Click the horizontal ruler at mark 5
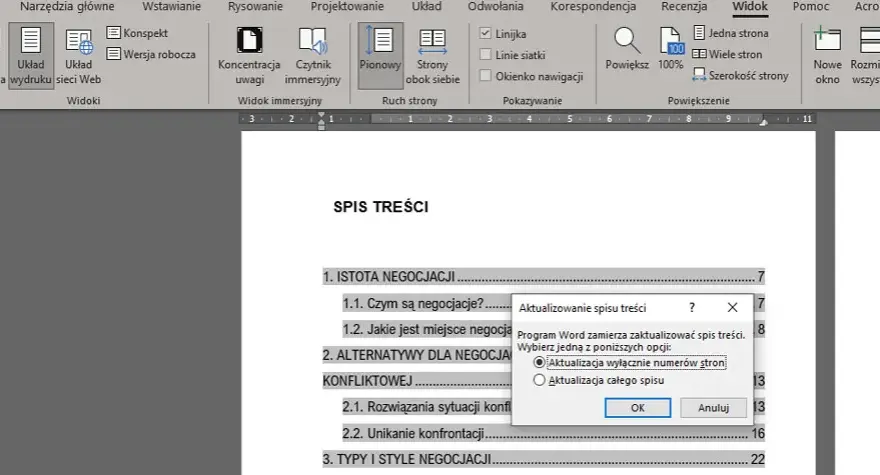880x475 pixels. point(569,119)
